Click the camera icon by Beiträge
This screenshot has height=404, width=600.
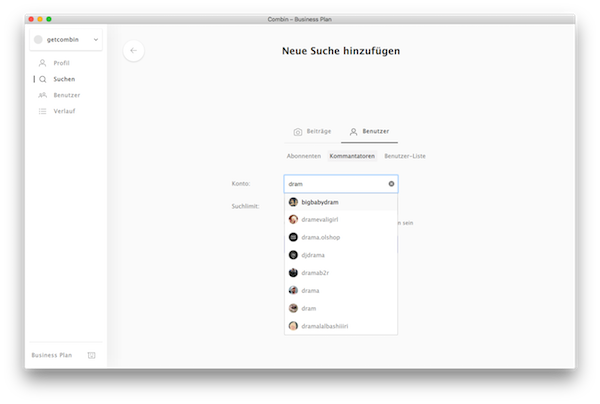(298, 132)
